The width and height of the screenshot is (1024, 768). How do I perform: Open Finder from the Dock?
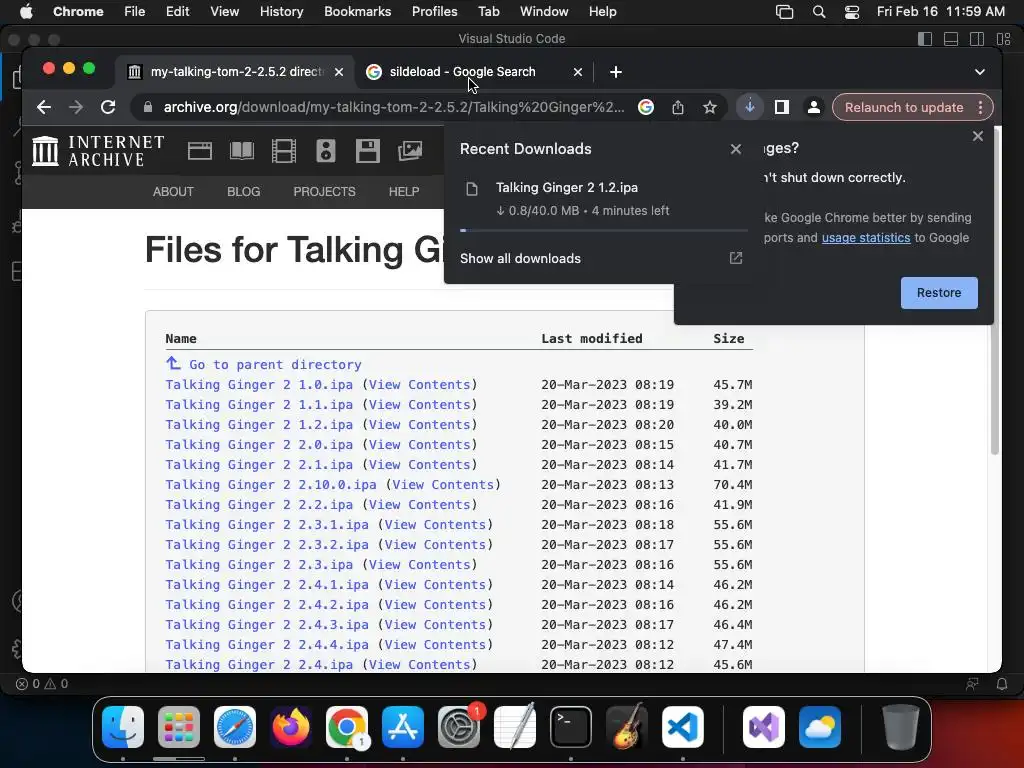(123, 727)
